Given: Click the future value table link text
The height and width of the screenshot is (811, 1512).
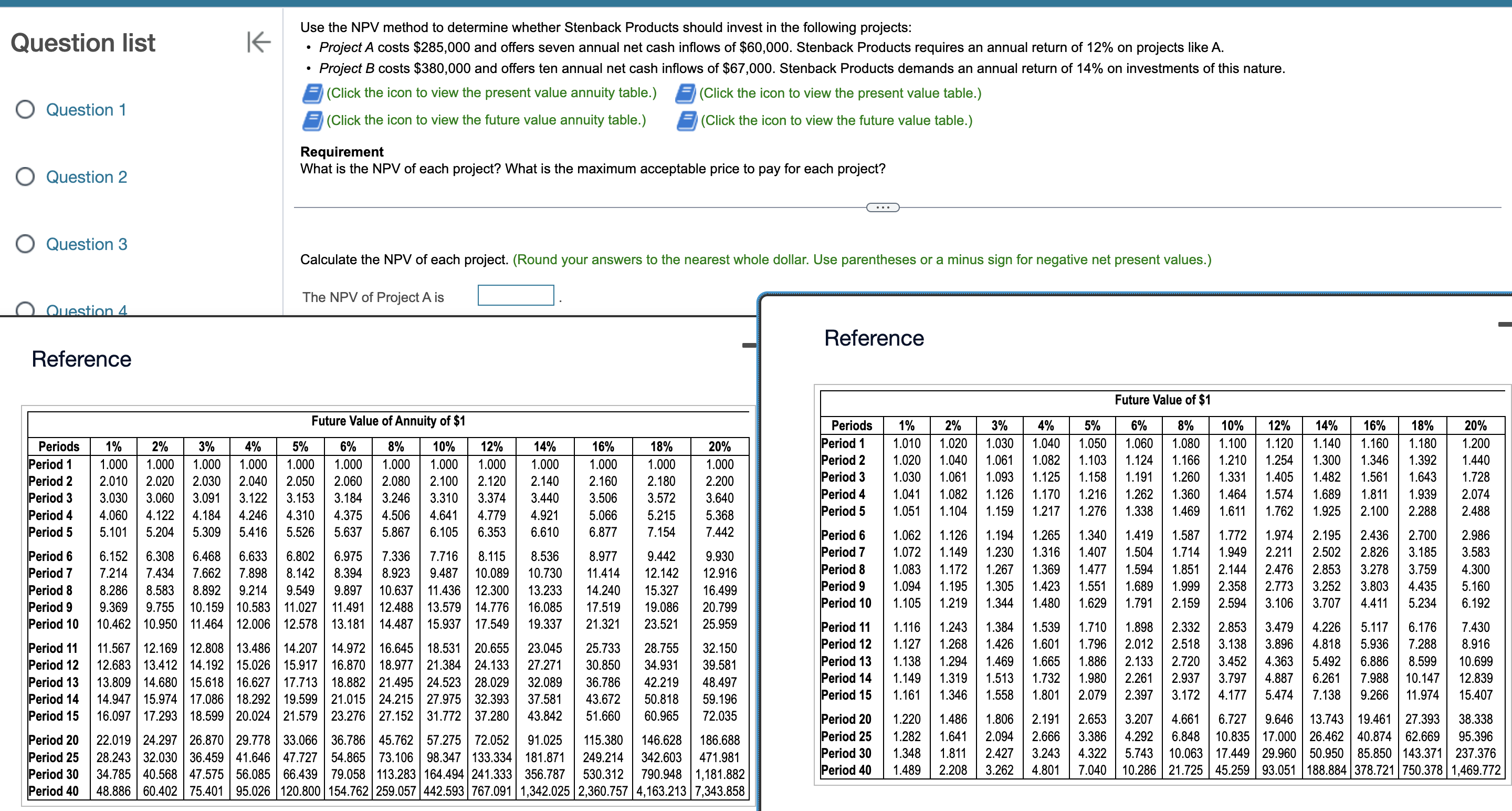Looking at the screenshot, I should click(x=836, y=120).
